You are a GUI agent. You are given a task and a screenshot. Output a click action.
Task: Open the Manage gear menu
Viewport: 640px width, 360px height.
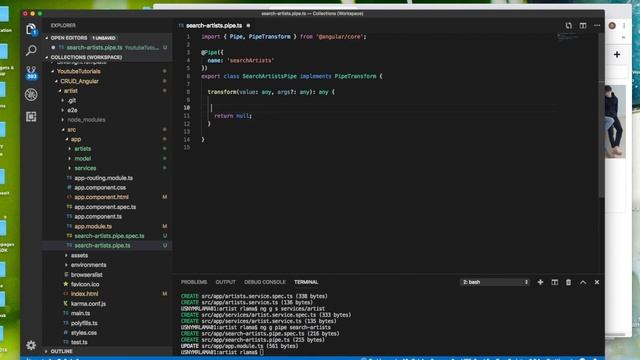tap(31, 345)
